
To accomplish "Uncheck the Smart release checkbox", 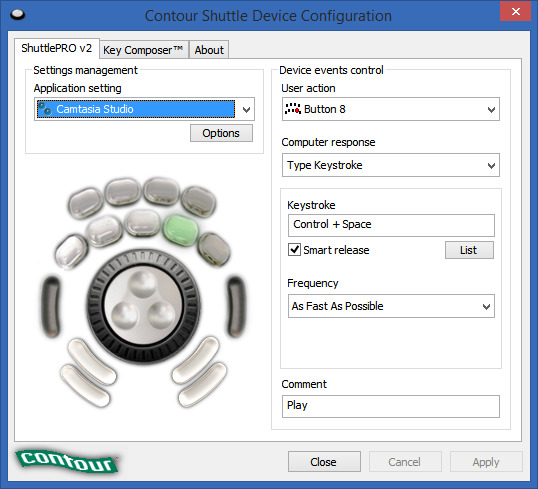I will [294, 250].
